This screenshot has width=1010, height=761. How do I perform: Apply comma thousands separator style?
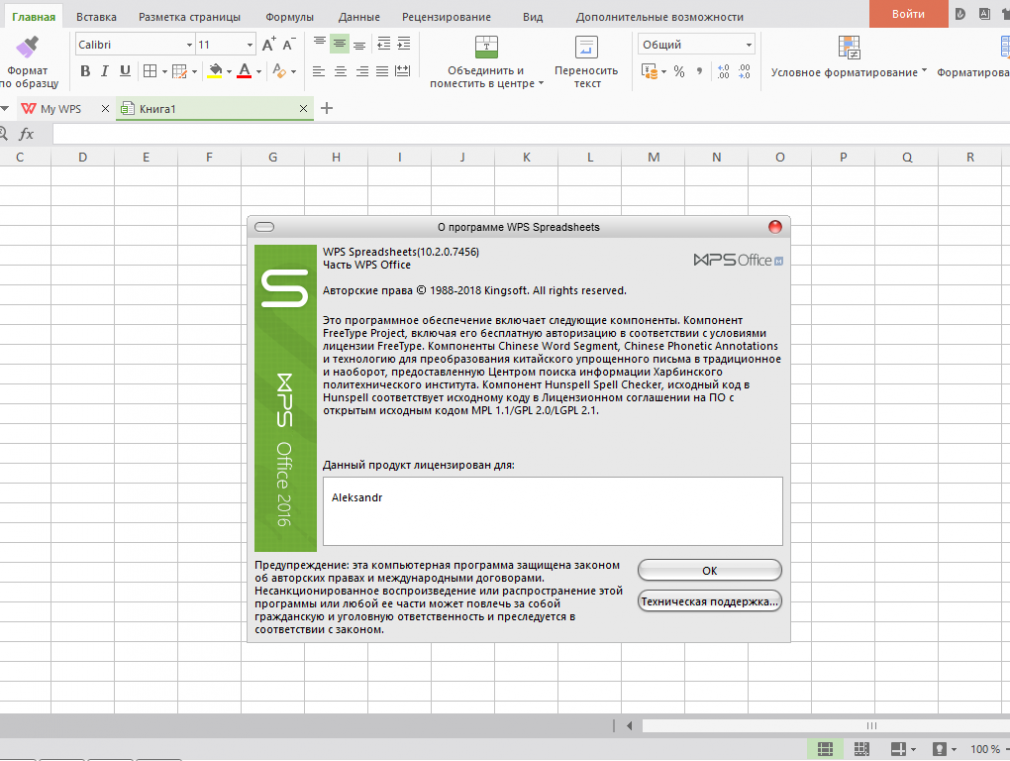[700, 72]
